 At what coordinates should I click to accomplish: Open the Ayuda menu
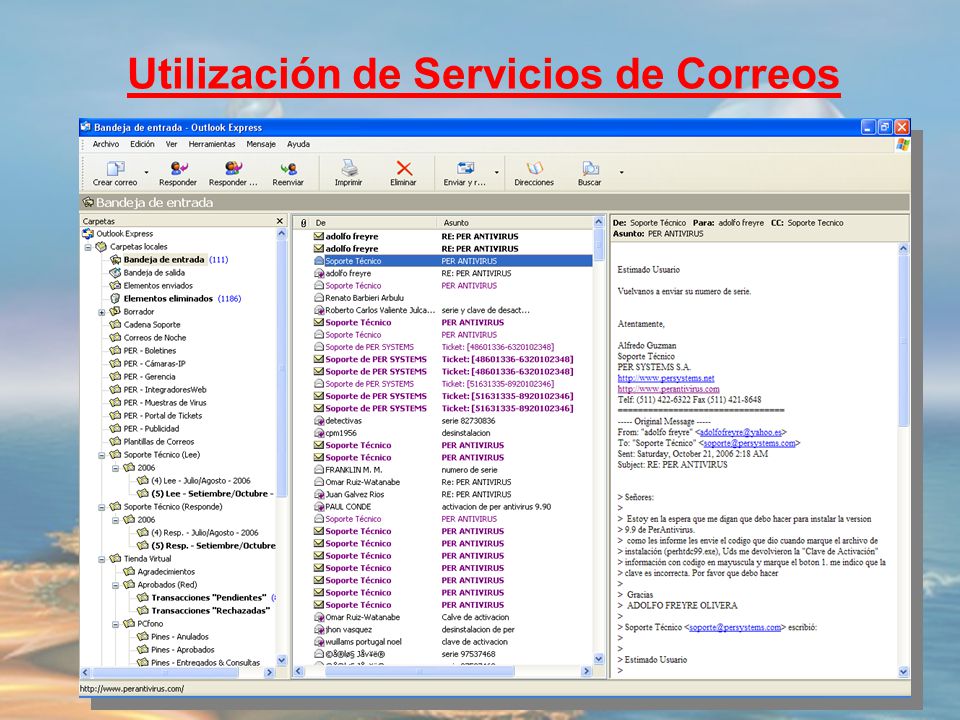[x=298, y=144]
